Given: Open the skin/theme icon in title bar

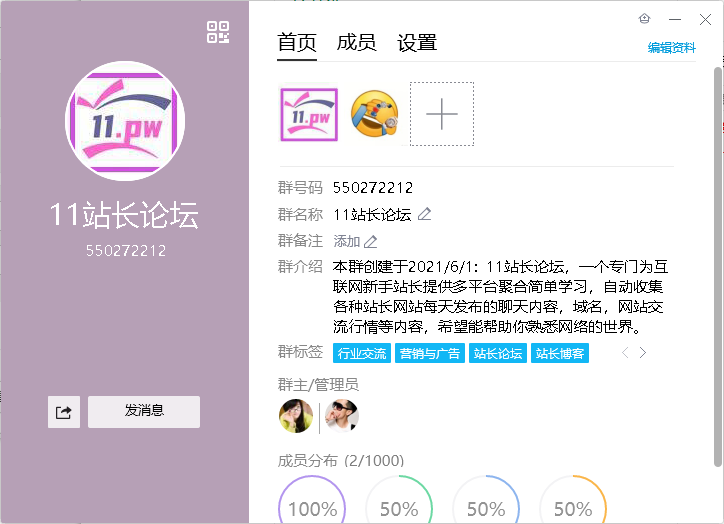Looking at the screenshot, I should (x=645, y=19).
